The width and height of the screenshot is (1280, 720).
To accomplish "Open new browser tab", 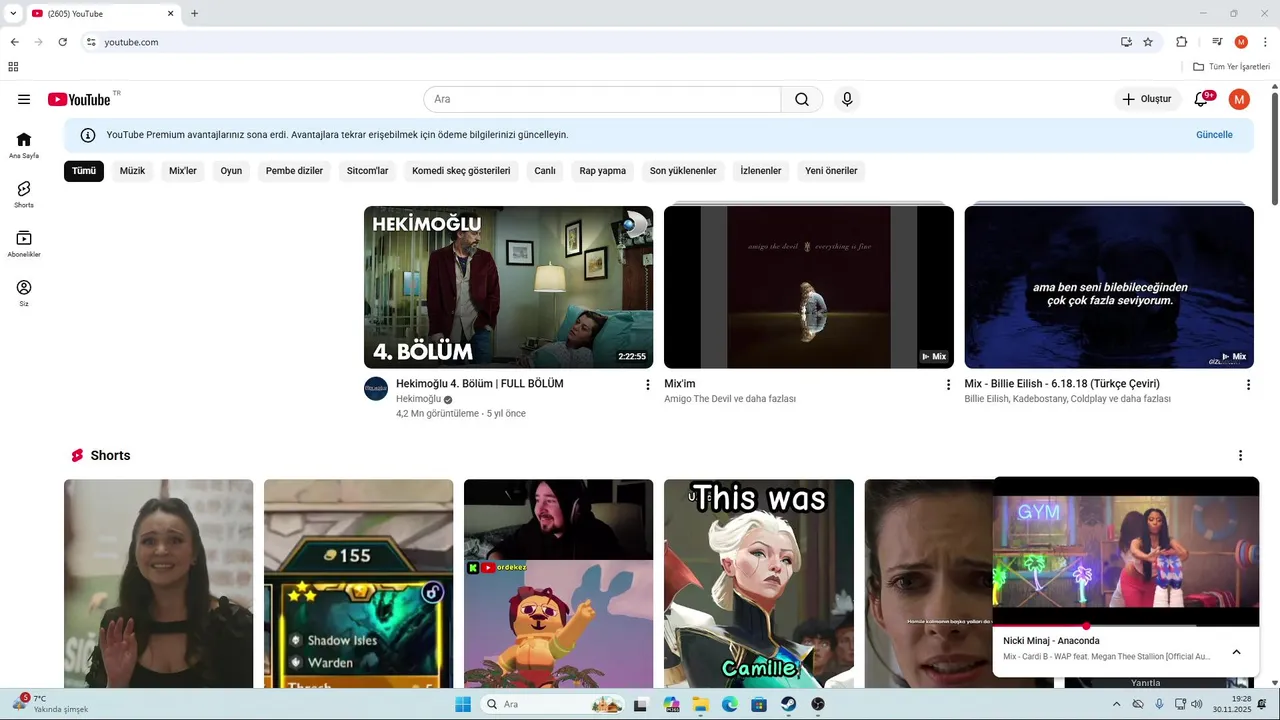I will click(x=194, y=14).
